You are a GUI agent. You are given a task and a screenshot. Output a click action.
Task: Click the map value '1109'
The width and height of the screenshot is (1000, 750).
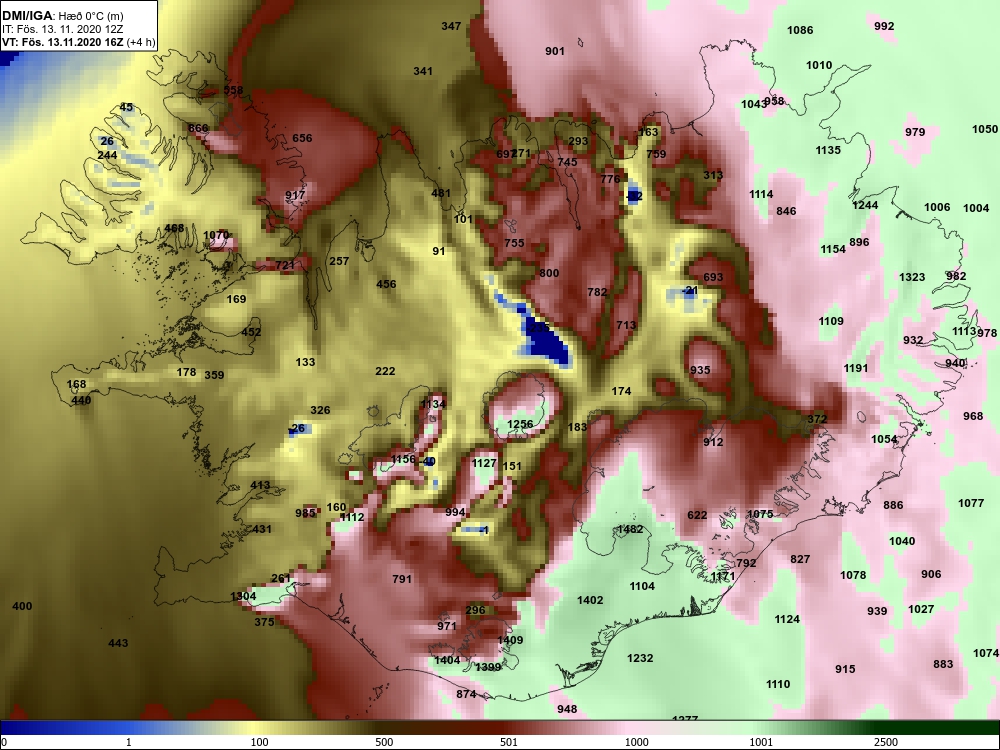(831, 321)
